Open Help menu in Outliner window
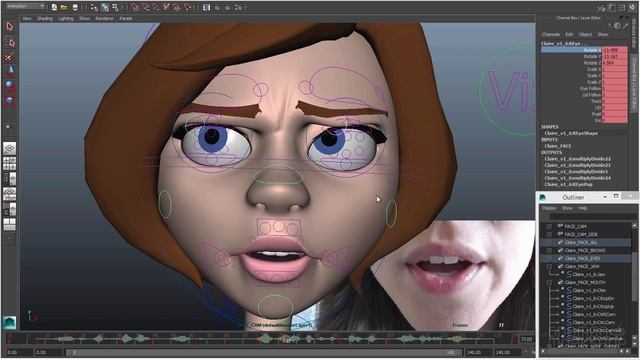 pos(582,208)
